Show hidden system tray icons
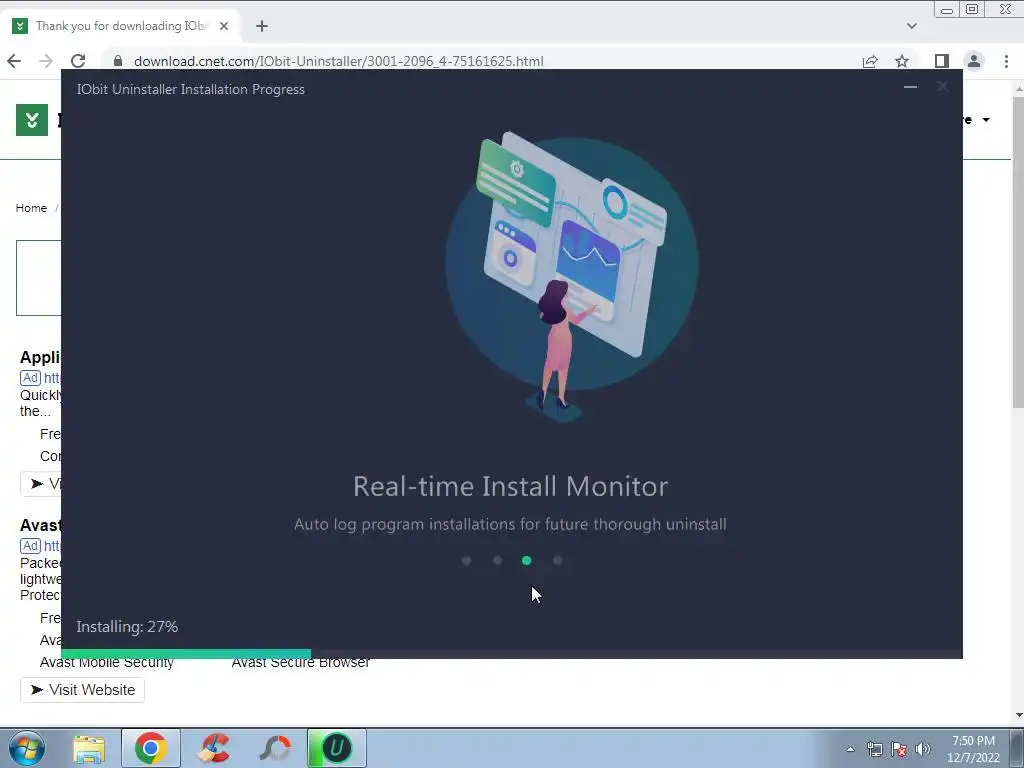The height and width of the screenshot is (768, 1024). [x=850, y=749]
